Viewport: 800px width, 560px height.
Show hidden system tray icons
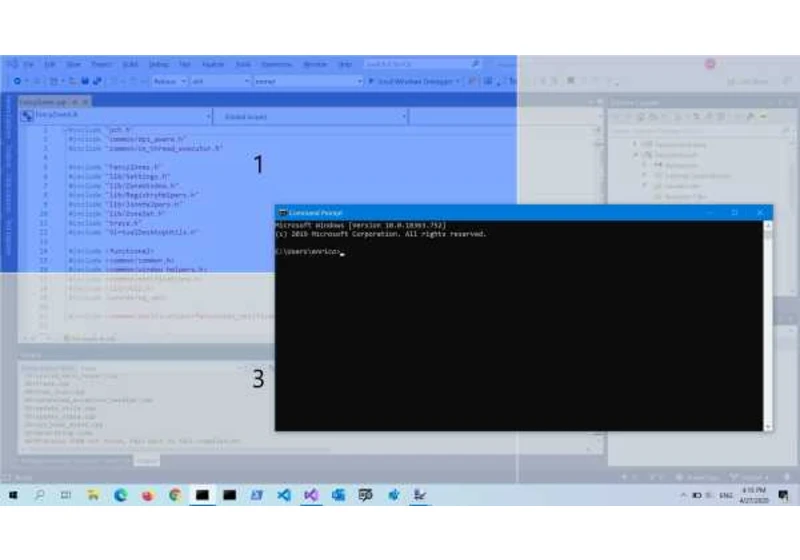pos(684,495)
